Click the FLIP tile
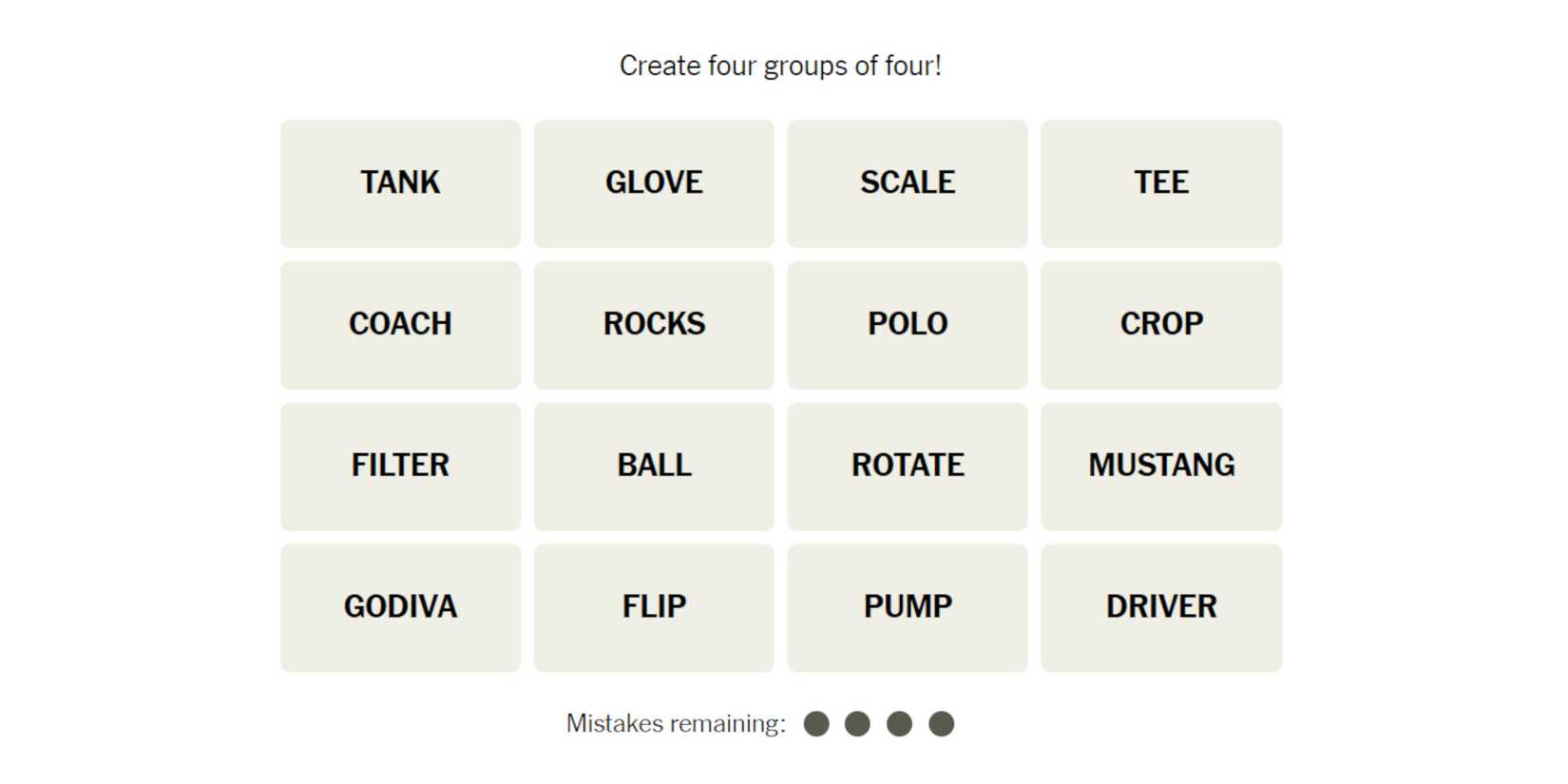The width and height of the screenshot is (1568, 784). point(654,608)
